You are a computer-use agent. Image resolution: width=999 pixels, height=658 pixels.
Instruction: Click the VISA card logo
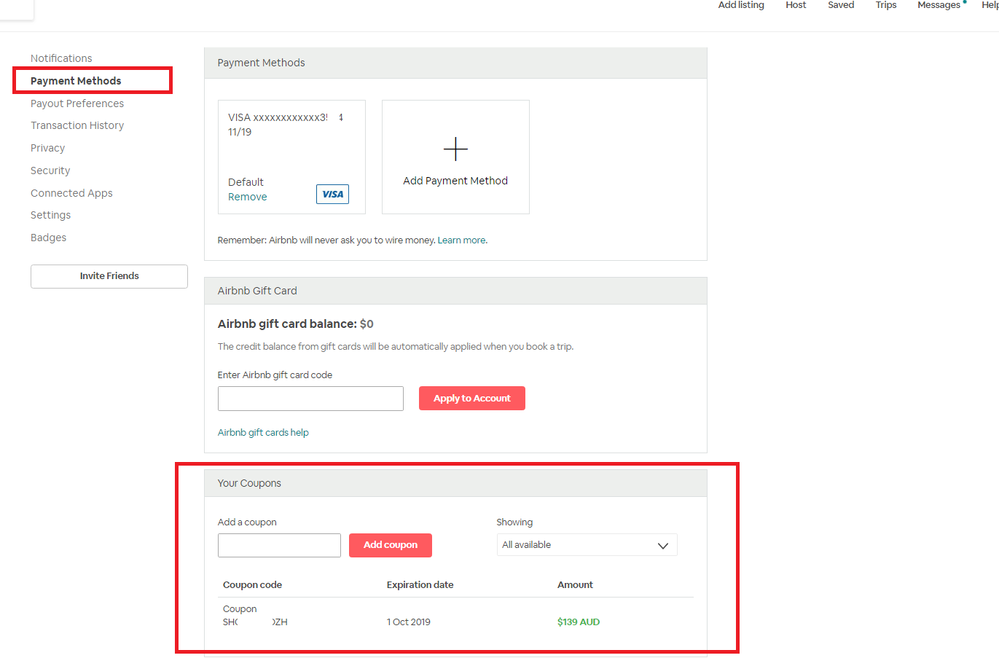(x=332, y=194)
